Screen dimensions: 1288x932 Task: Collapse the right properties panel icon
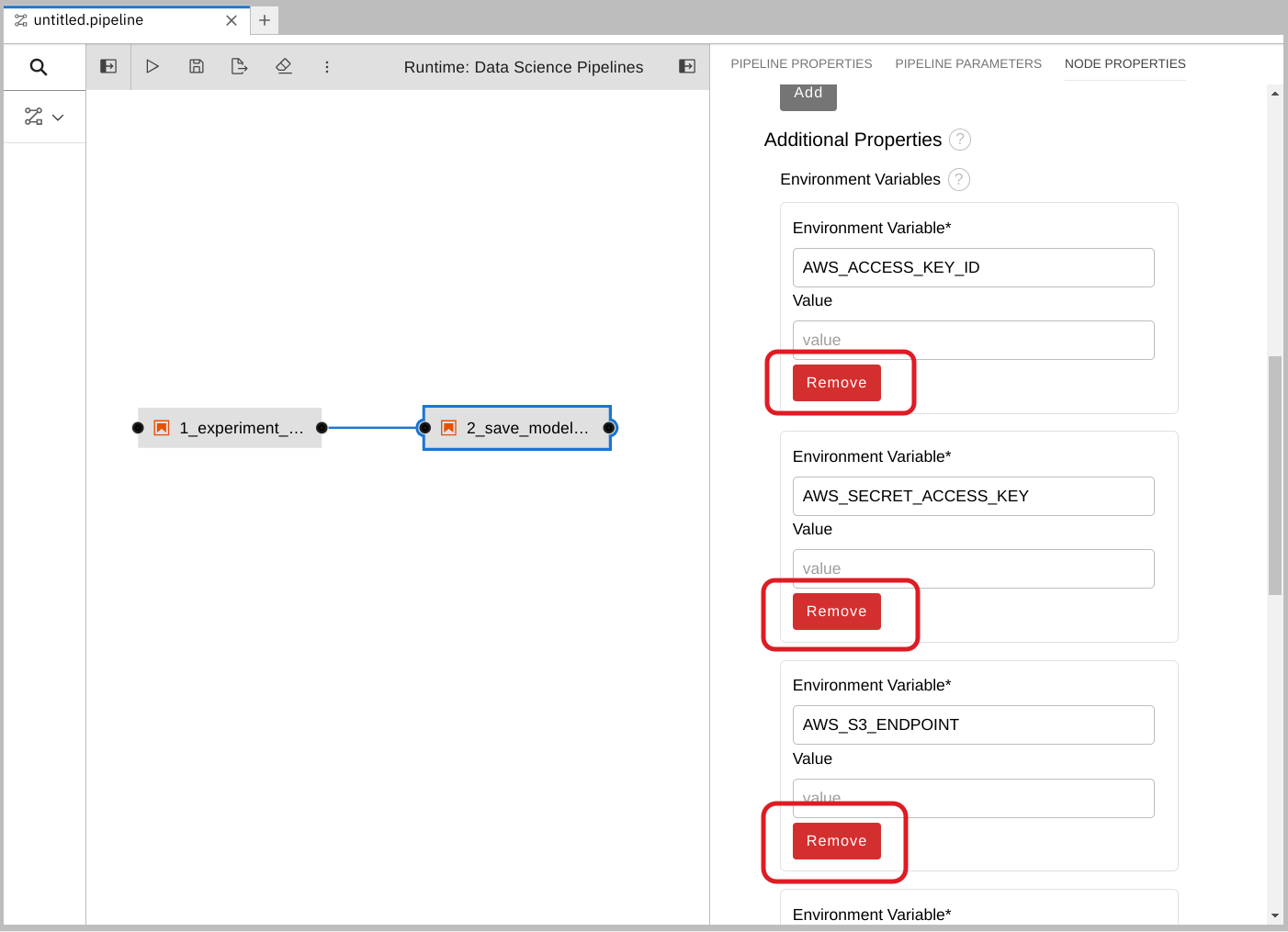(x=687, y=66)
